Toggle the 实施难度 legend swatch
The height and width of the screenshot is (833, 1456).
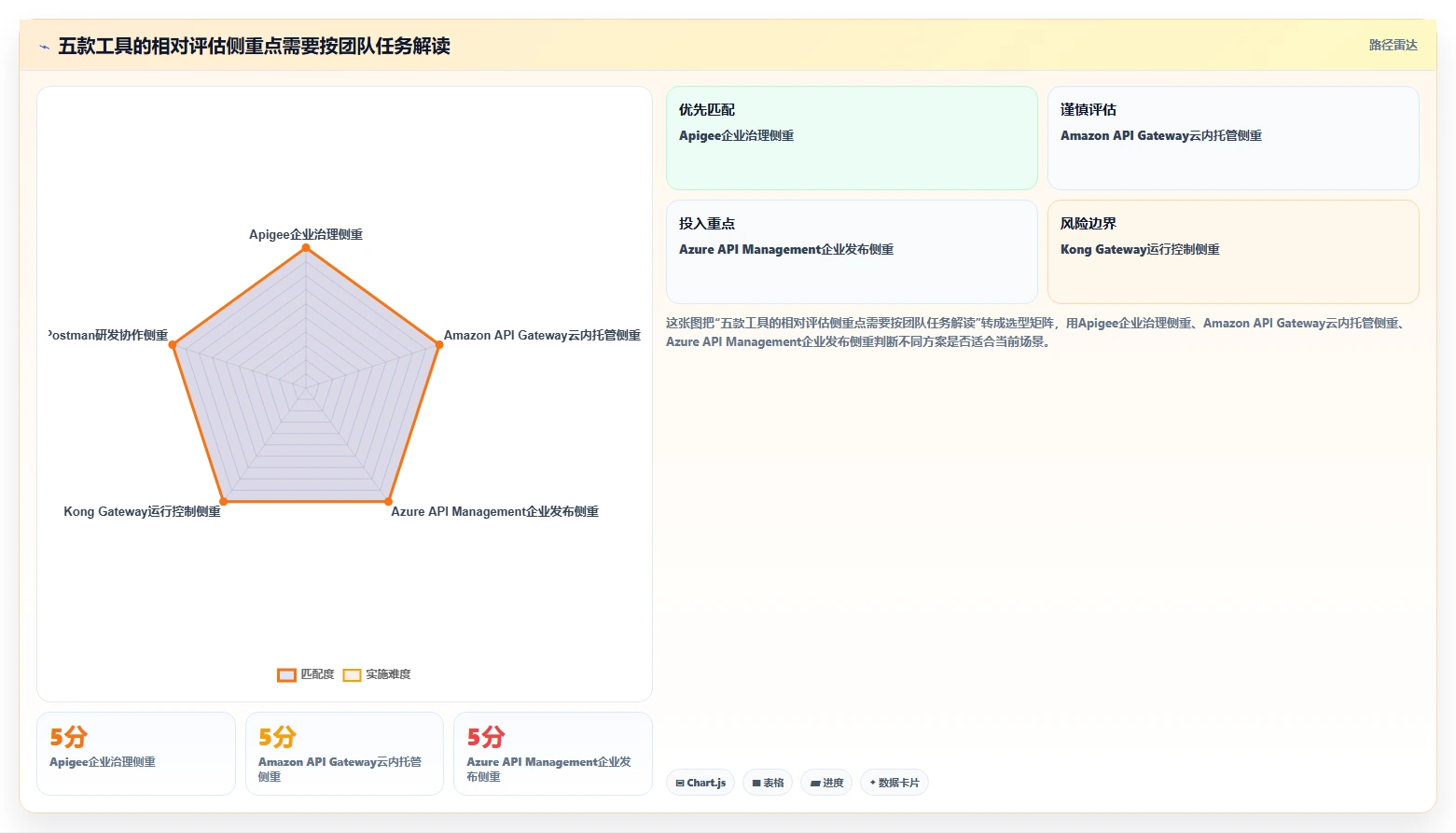[352, 674]
